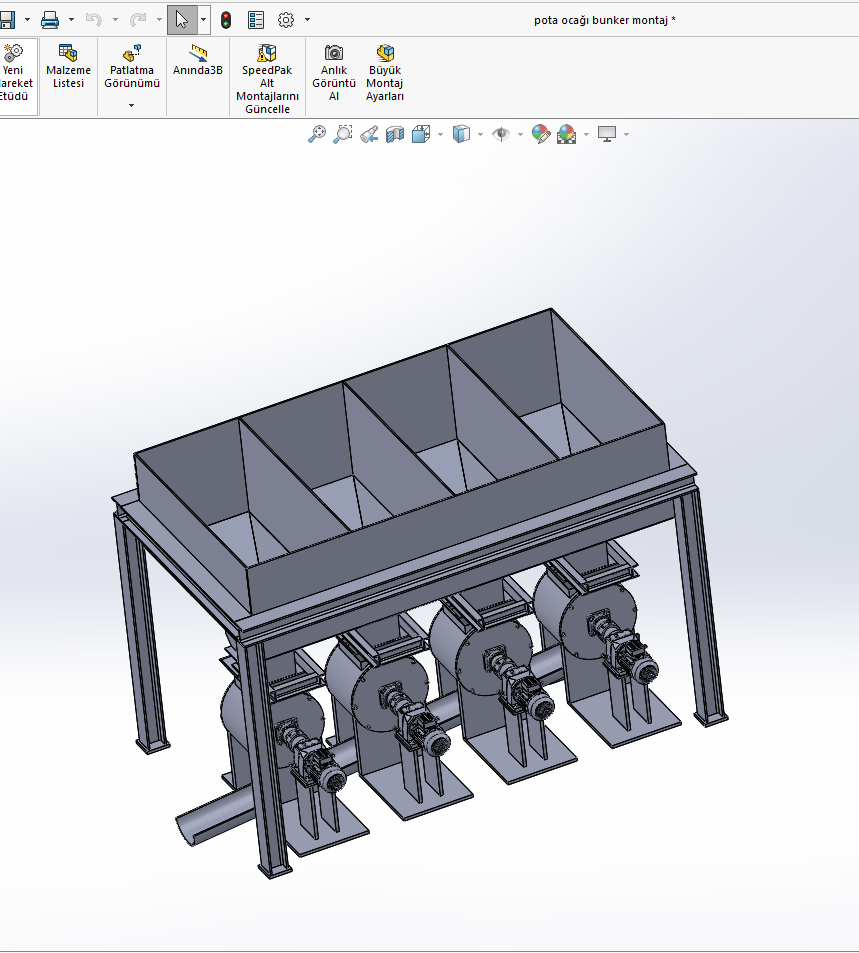This screenshot has height=953, width=859.
Task: Select the Zoom to Area tool
Action: 343,134
